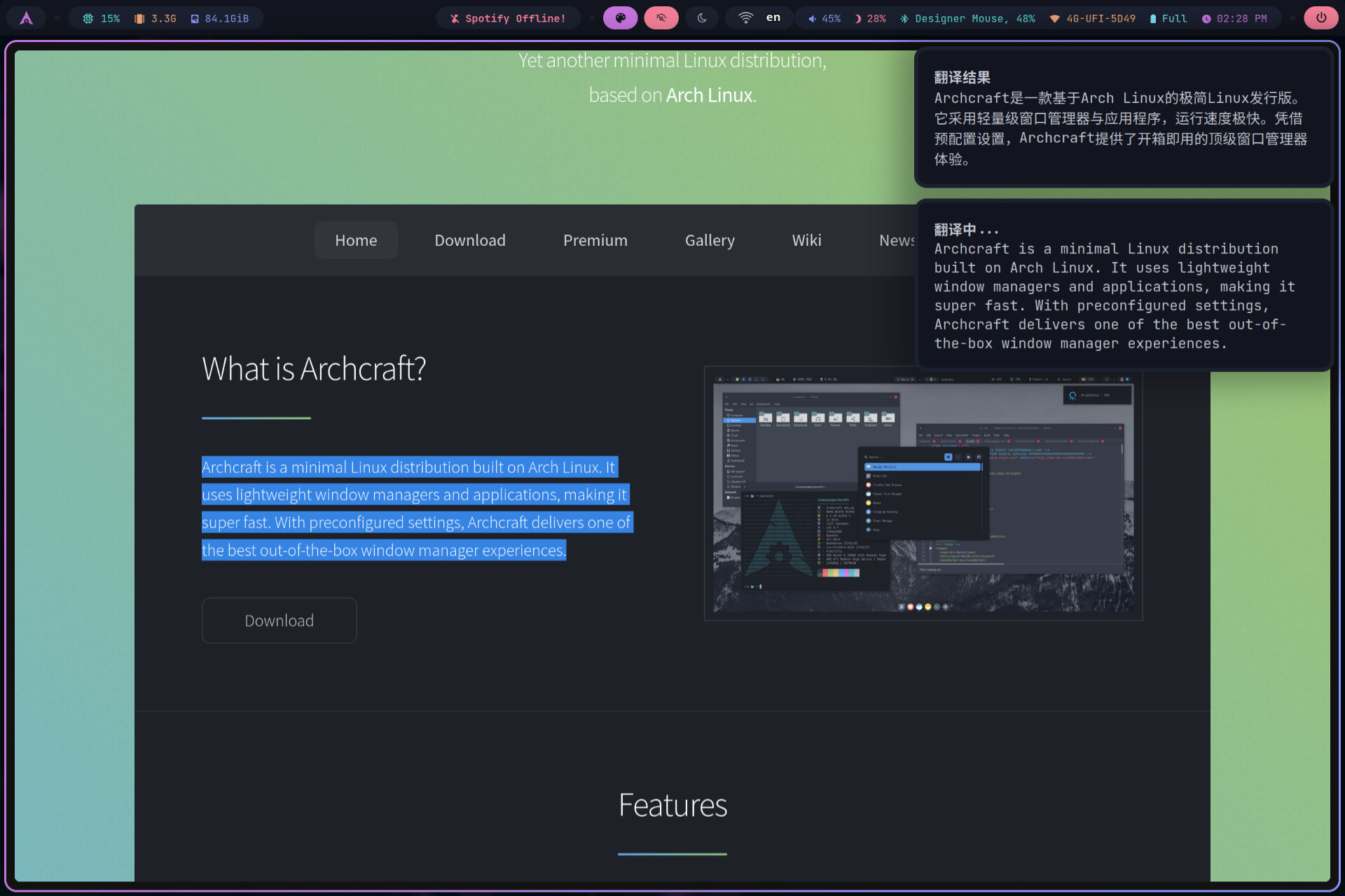Viewport: 1345px width, 896px height.
Task: Click the brightness 28% indicator
Action: (870, 19)
